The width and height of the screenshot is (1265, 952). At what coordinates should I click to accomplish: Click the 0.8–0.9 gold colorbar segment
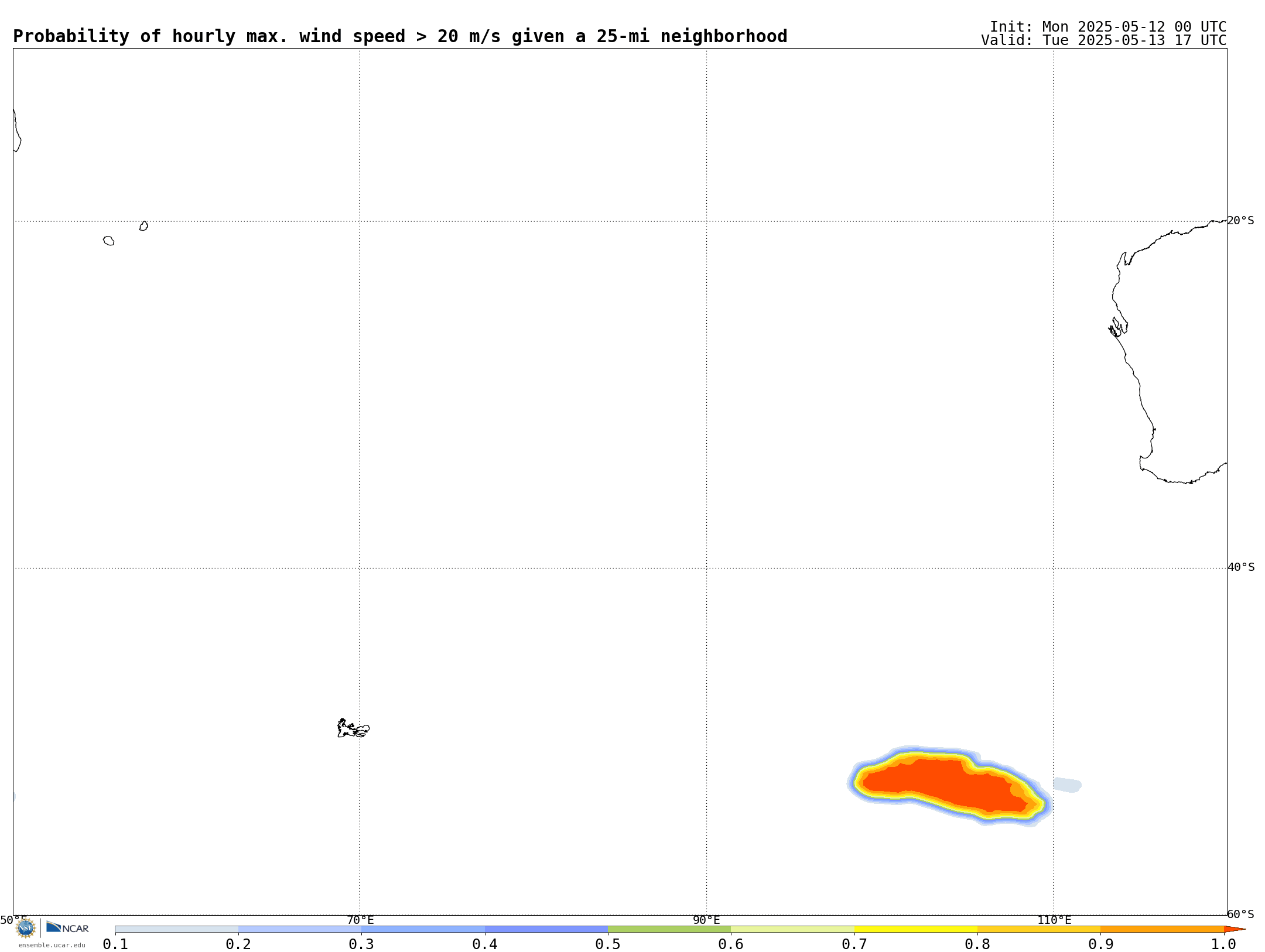1039,929
